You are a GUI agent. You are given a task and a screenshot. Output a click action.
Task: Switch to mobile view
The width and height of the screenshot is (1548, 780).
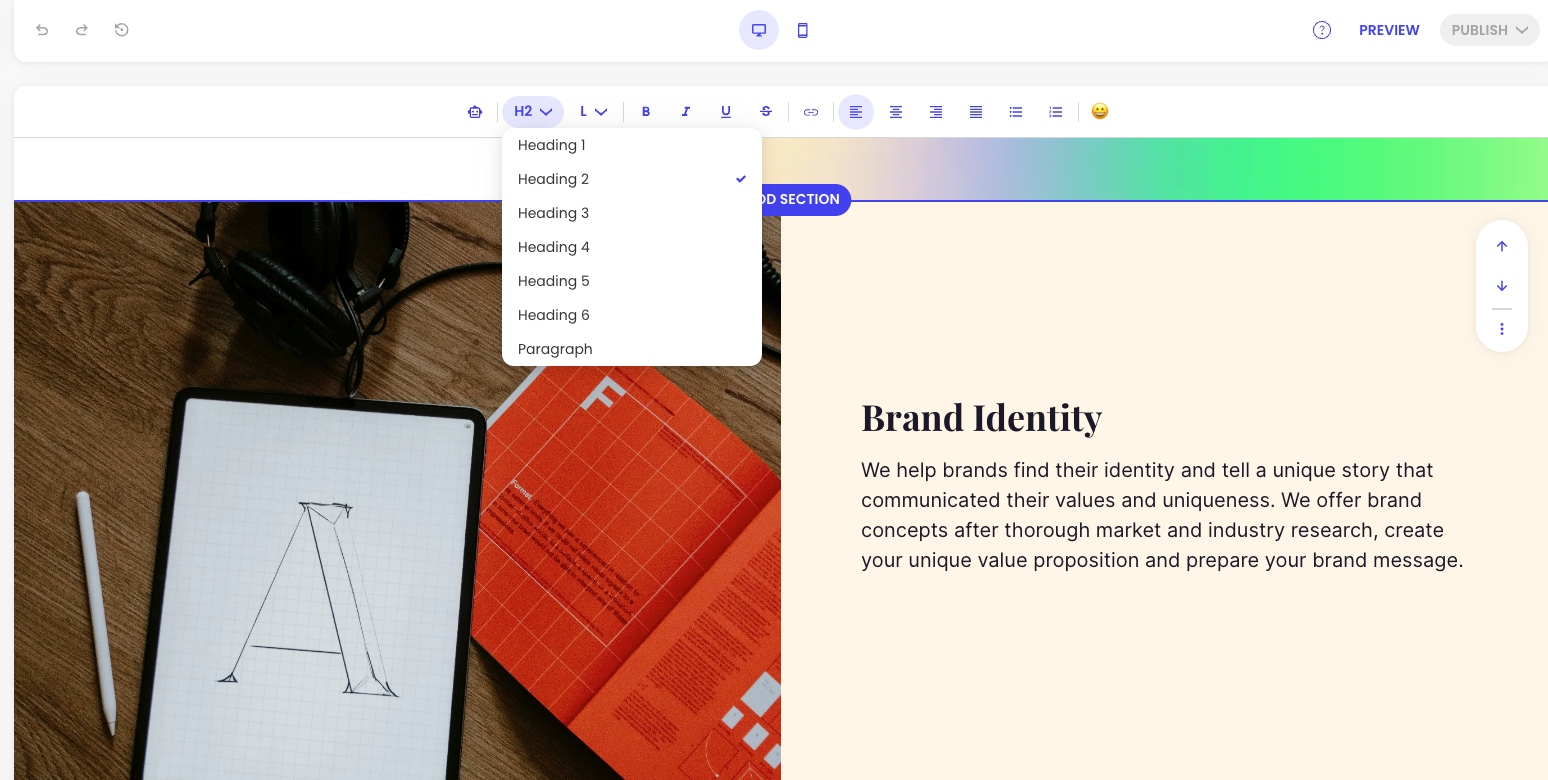point(802,30)
